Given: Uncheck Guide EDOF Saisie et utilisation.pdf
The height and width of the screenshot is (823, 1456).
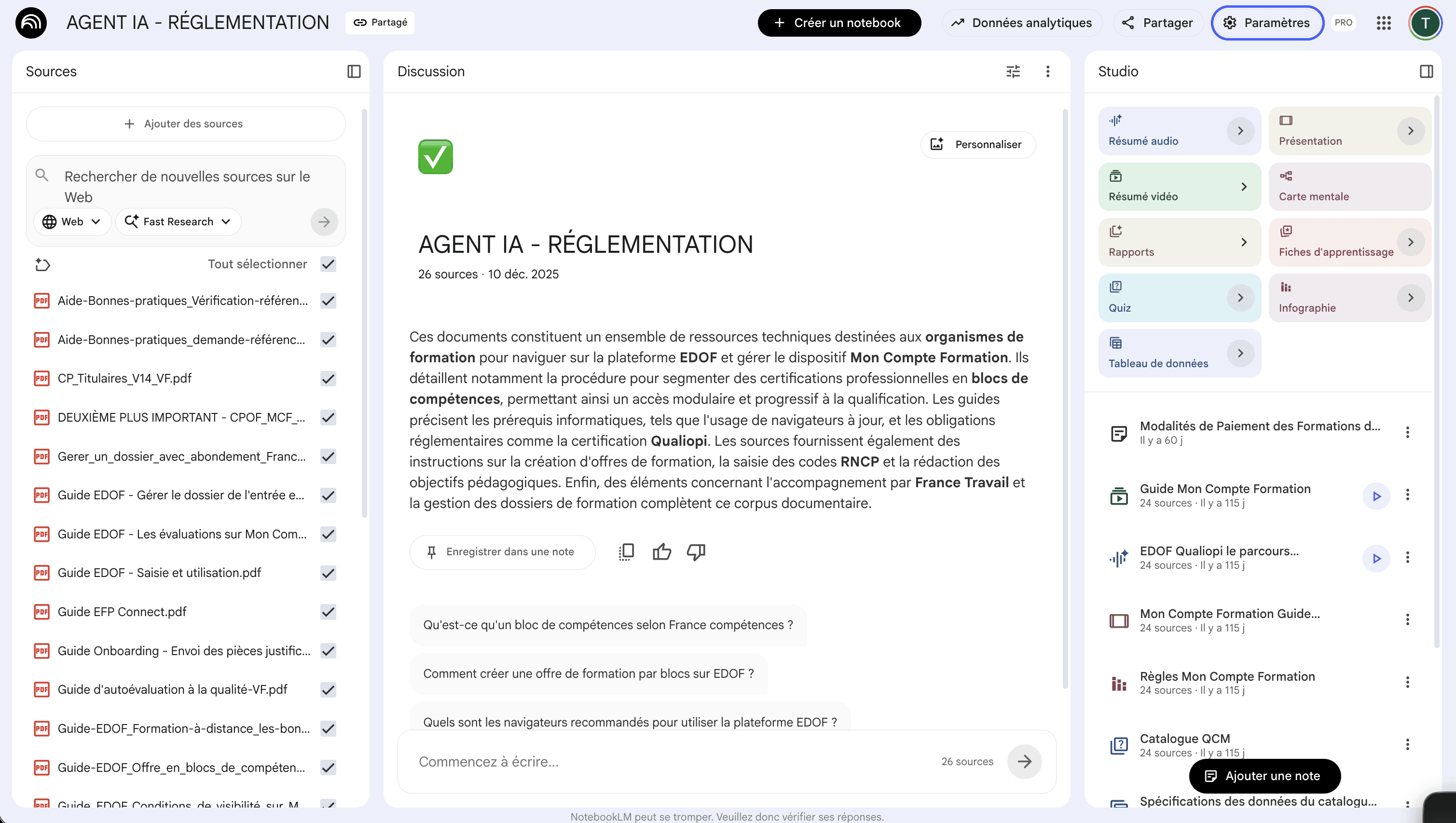Looking at the screenshot, I should point(328,573).
